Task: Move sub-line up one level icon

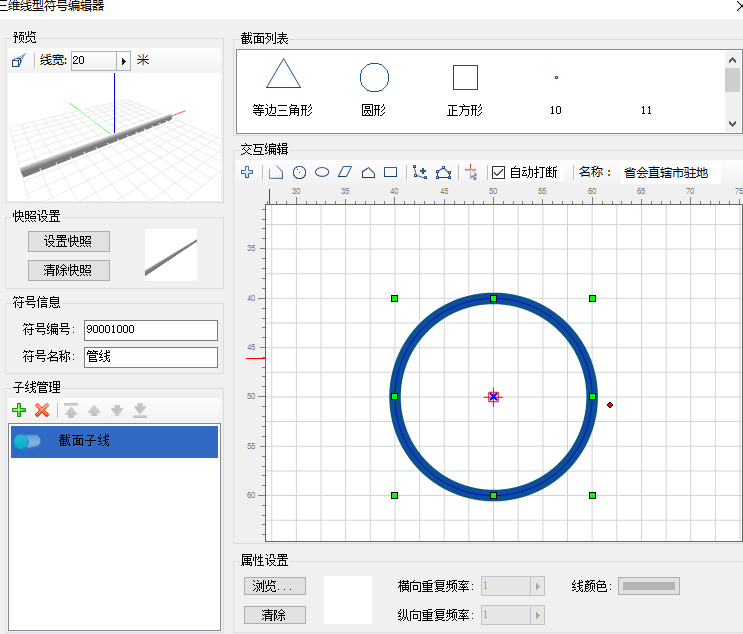Action: pos(94,410)
